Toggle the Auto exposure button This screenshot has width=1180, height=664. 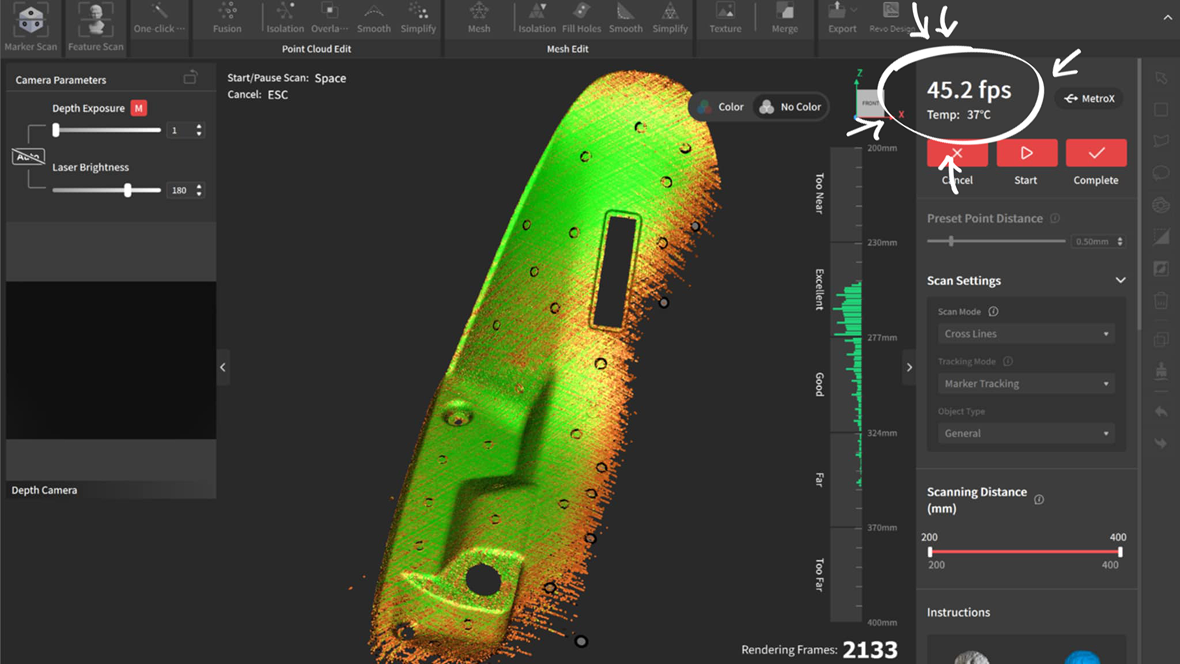(28, 157)
